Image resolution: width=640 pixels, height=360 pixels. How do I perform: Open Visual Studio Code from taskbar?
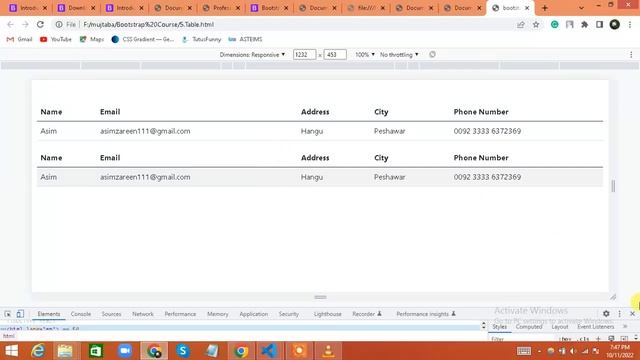pos(269,351)
